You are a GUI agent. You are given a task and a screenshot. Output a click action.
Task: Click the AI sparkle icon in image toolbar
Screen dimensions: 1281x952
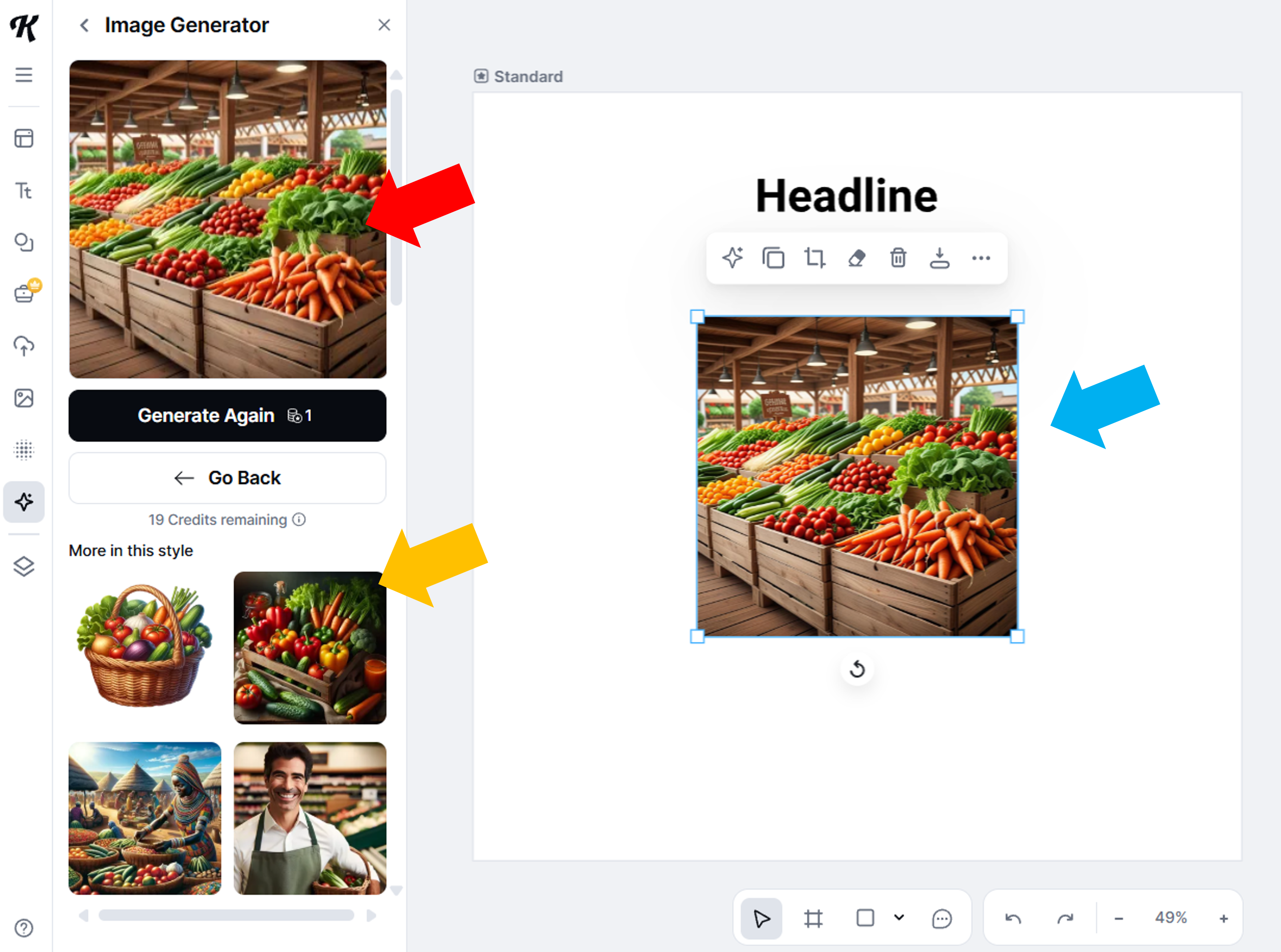tap(732, 258)
